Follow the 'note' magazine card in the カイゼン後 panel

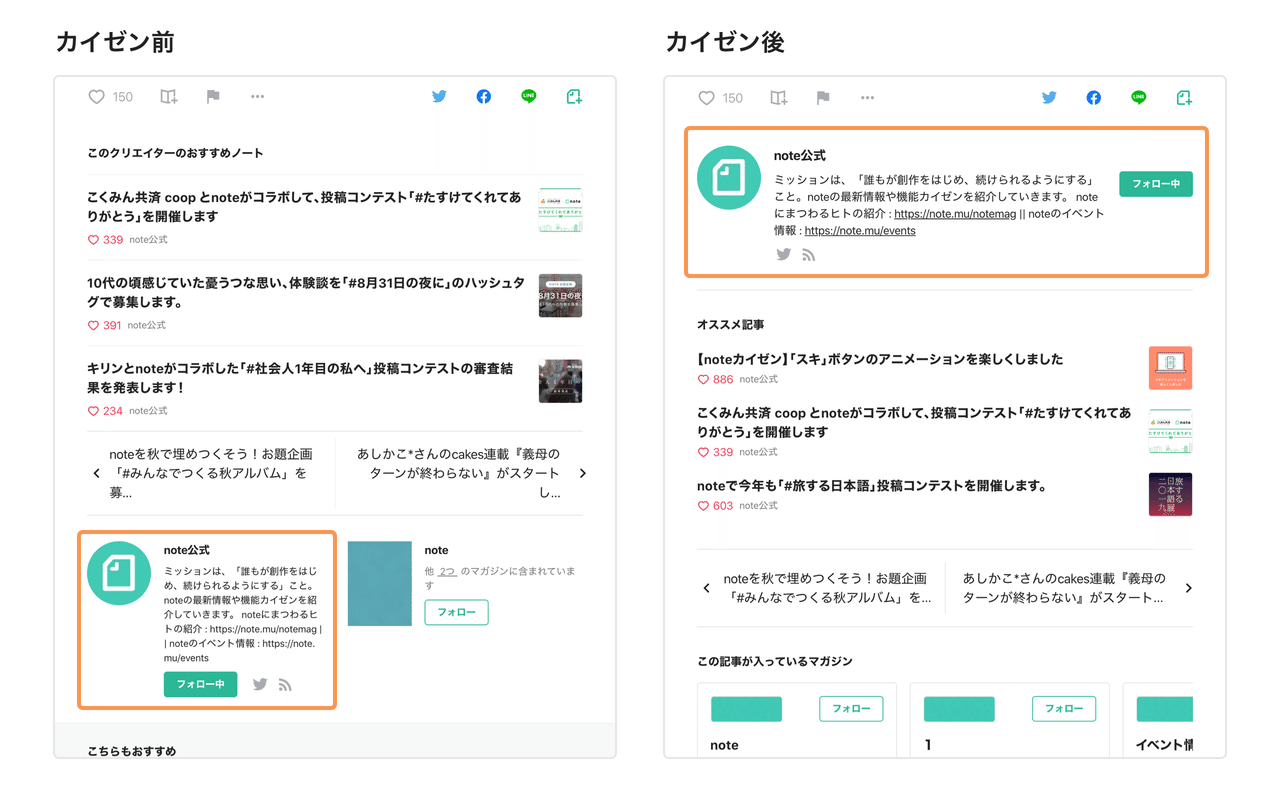(x=851, y=709)
